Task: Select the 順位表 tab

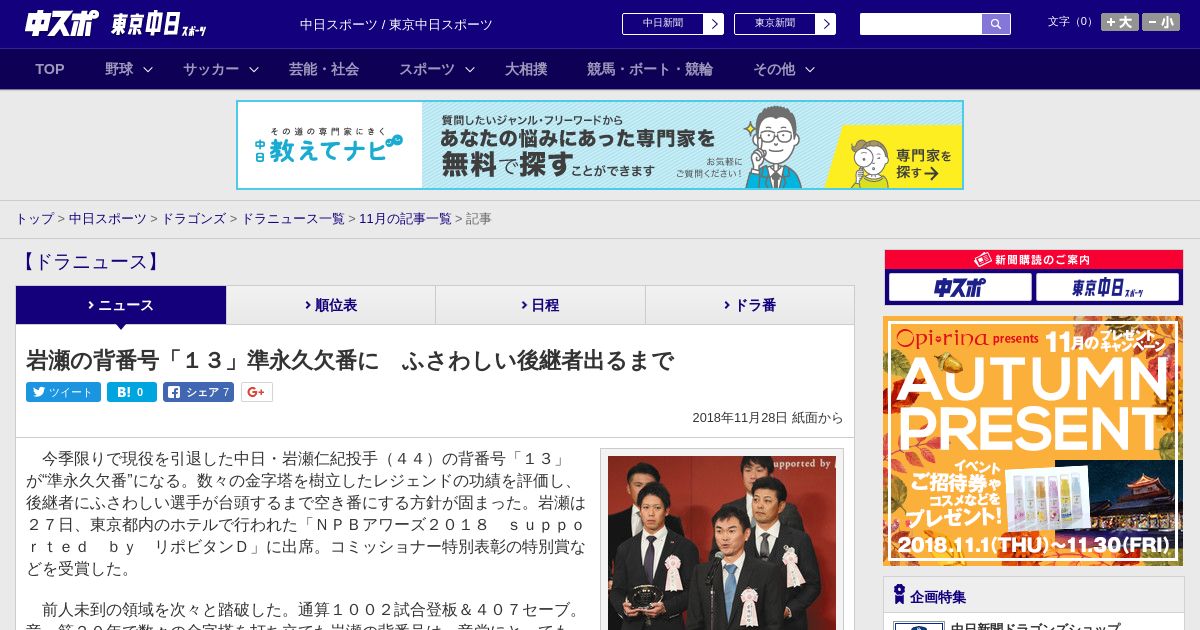Action: click(331, 305)
